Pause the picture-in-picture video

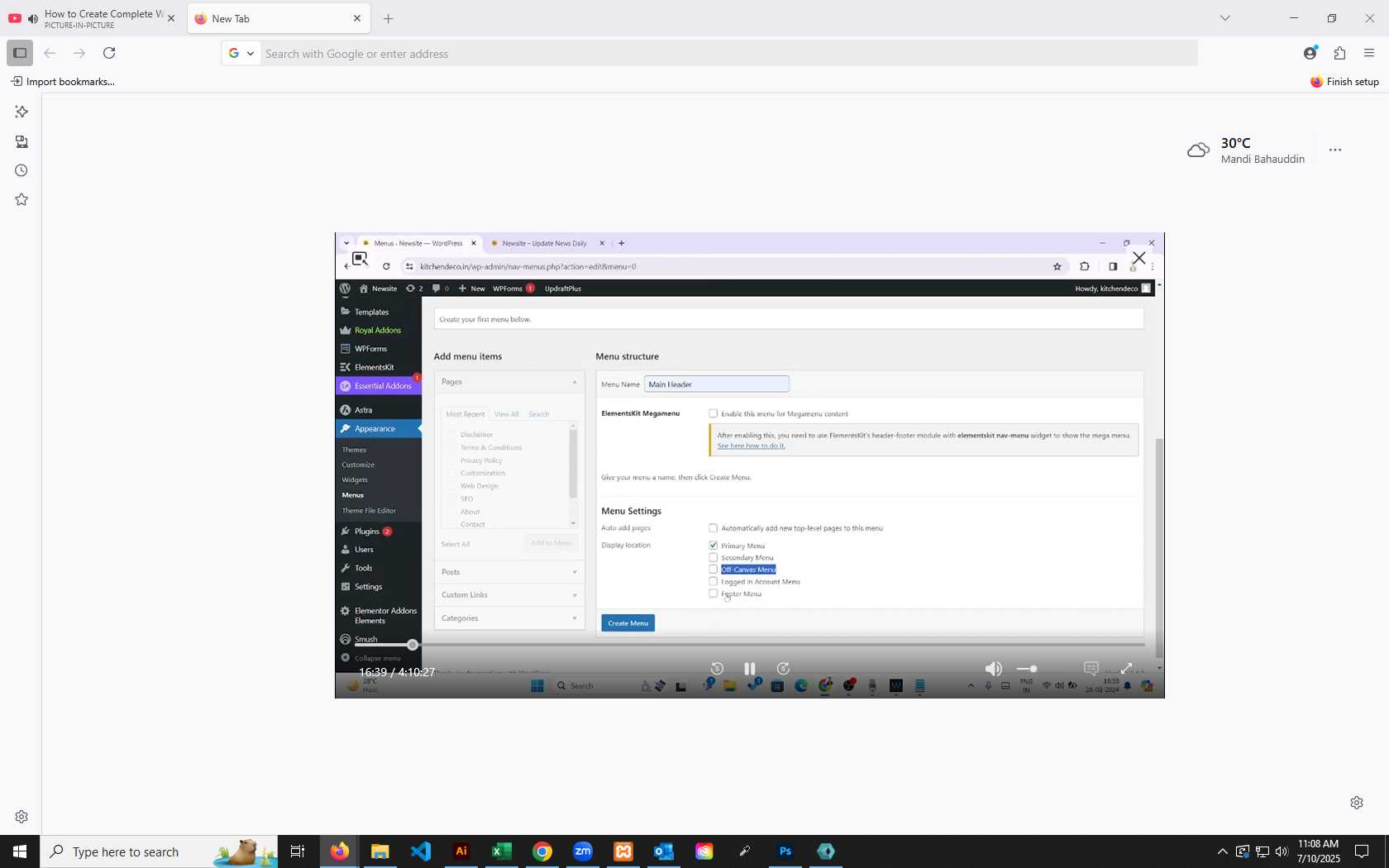[750, 669]
